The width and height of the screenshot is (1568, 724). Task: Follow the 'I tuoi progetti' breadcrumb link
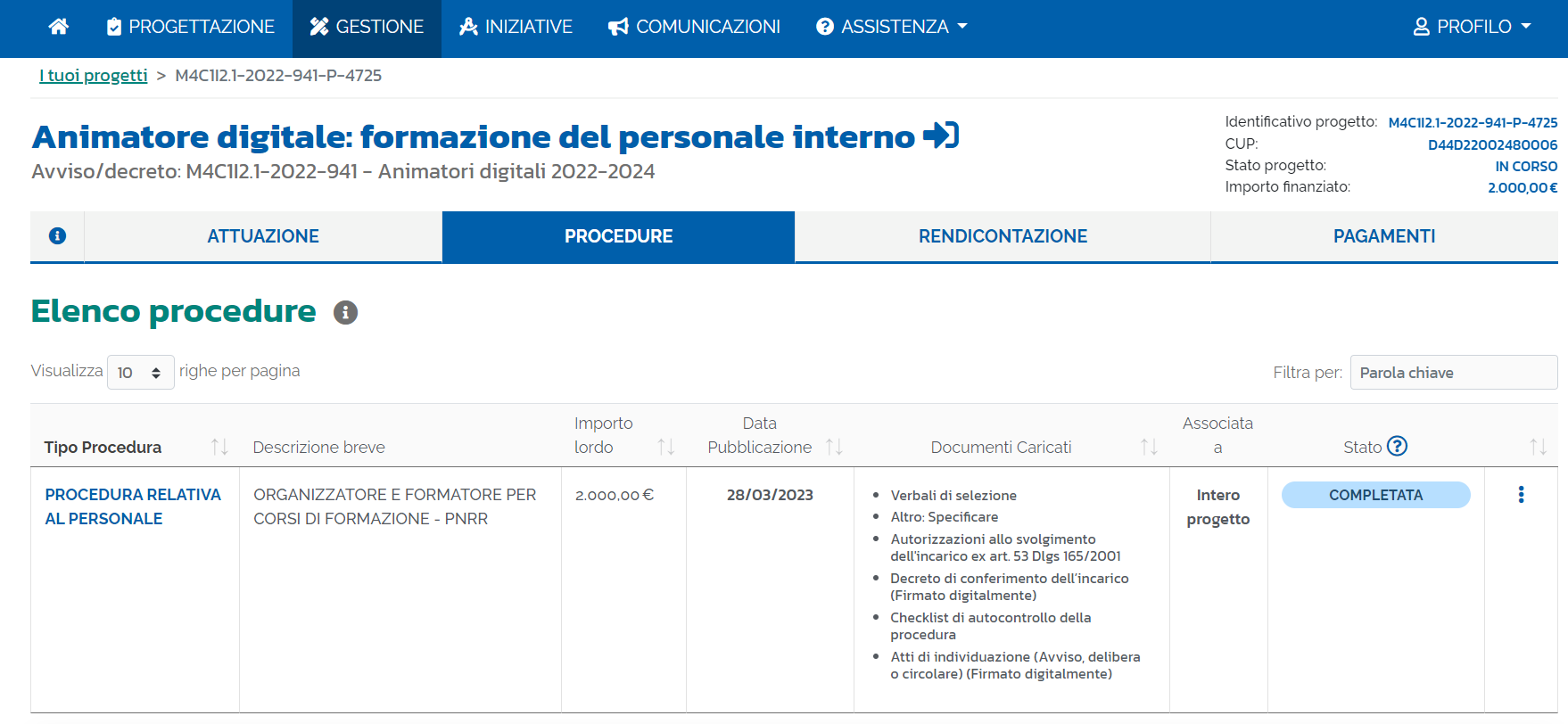[94, 76]
